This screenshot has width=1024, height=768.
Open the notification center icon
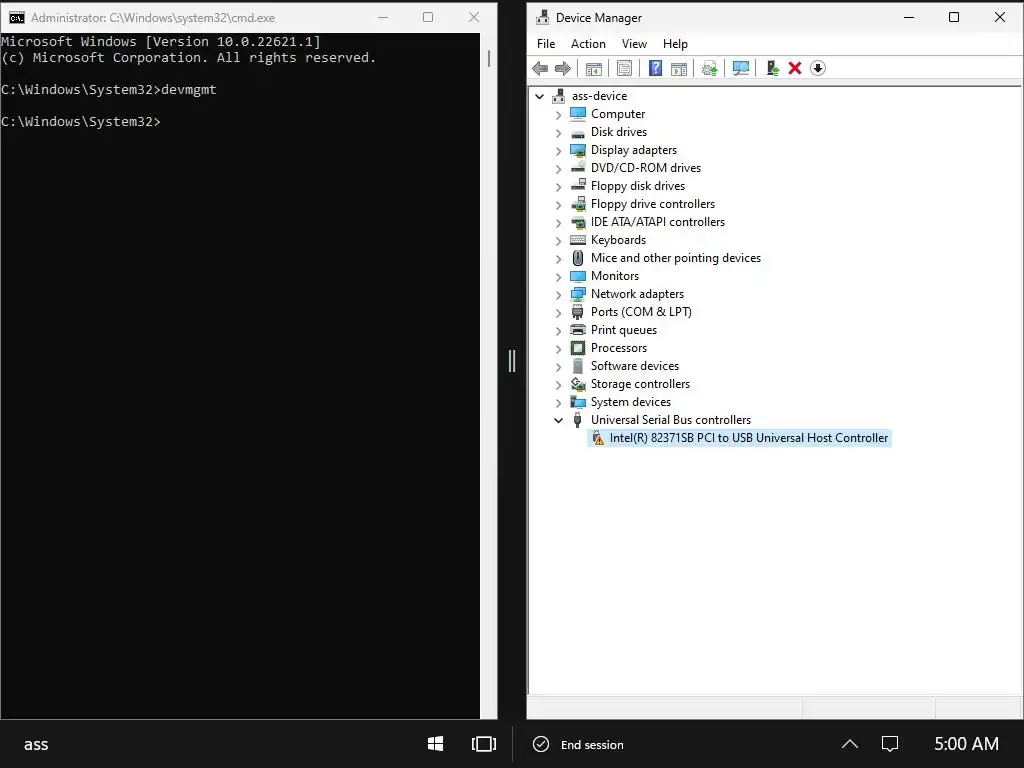[x=889, y=744]
